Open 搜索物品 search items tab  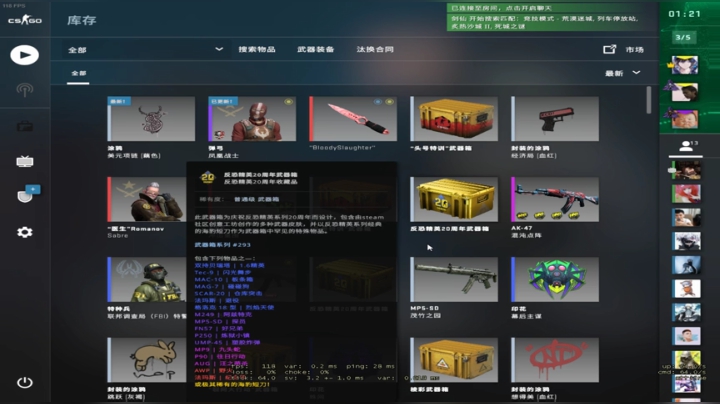[x=257, y=50]
